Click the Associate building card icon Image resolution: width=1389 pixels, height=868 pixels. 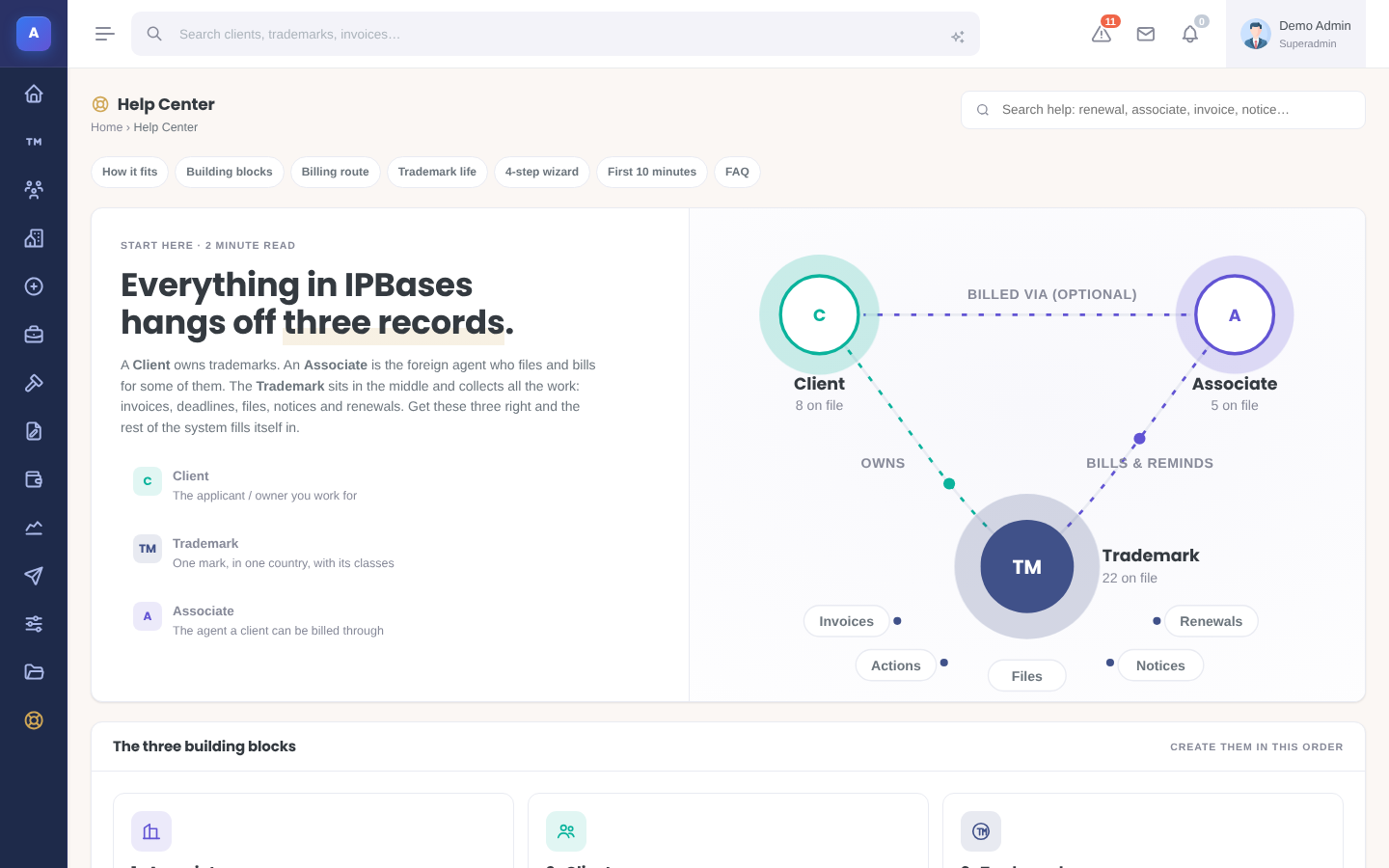point(151,831)
